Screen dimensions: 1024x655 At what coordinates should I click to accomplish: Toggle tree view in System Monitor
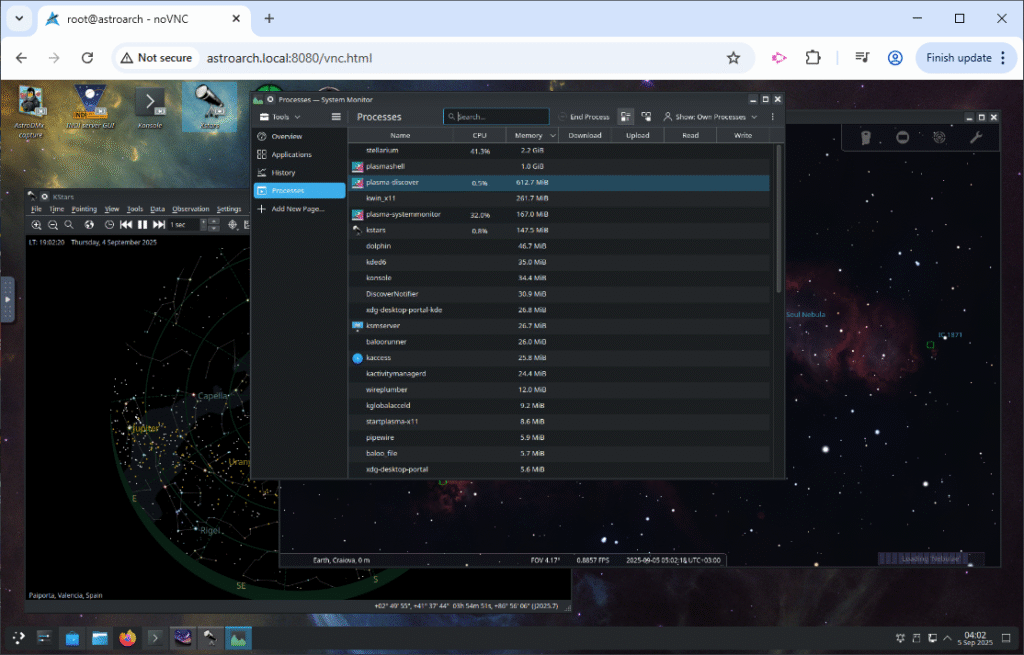click(x=646, y=117)
